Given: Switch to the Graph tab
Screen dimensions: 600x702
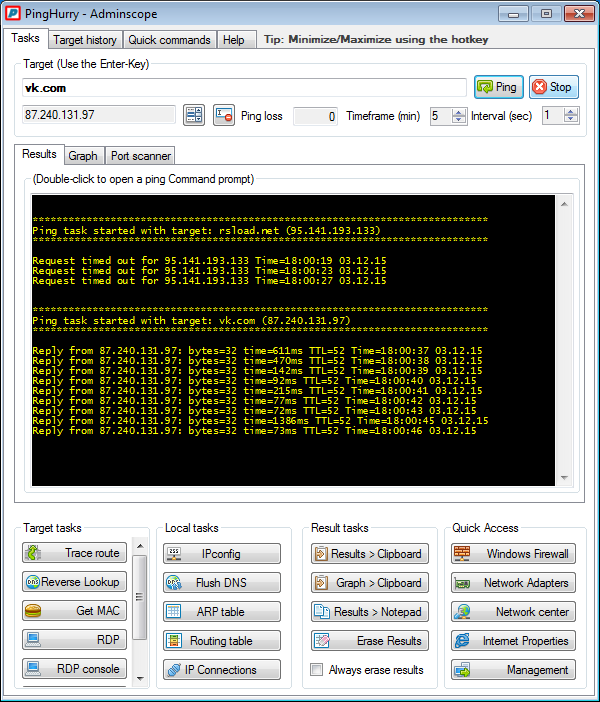Looking at the screenshot, I should pos(83,156).
